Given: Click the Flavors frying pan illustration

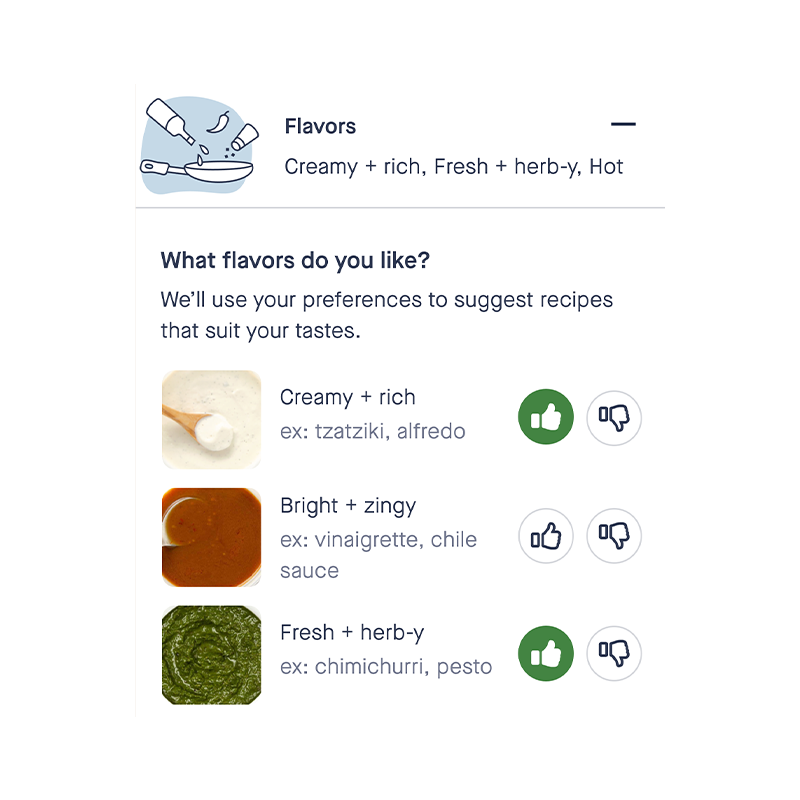Looking at the screenshot, I should 199,146.
